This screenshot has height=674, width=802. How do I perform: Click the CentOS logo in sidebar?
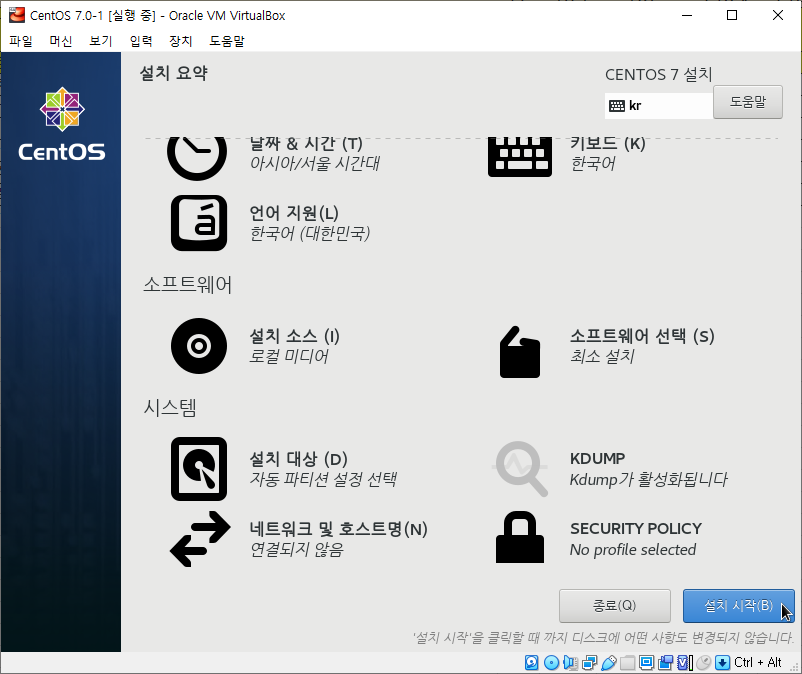click(x=62, y=124)
